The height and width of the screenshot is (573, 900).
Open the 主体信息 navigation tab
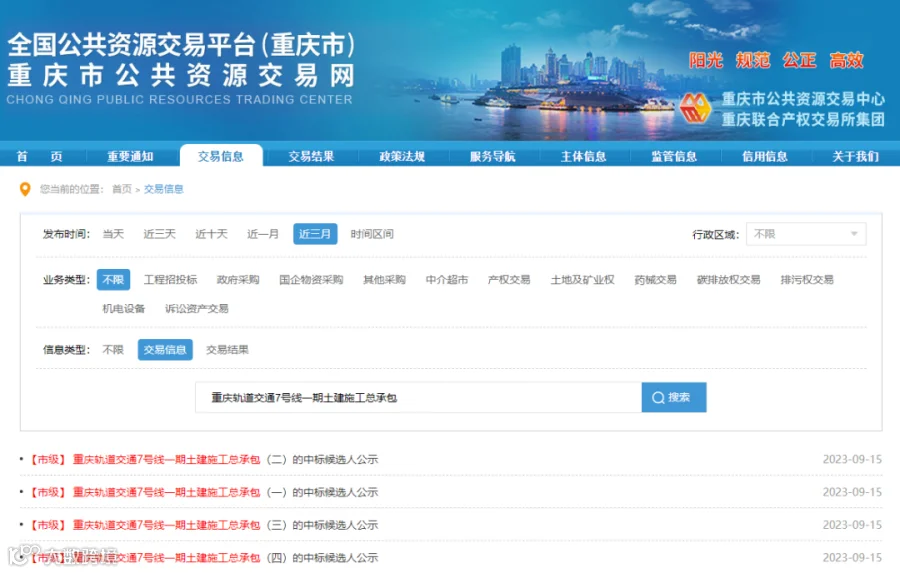coord(583,156)
